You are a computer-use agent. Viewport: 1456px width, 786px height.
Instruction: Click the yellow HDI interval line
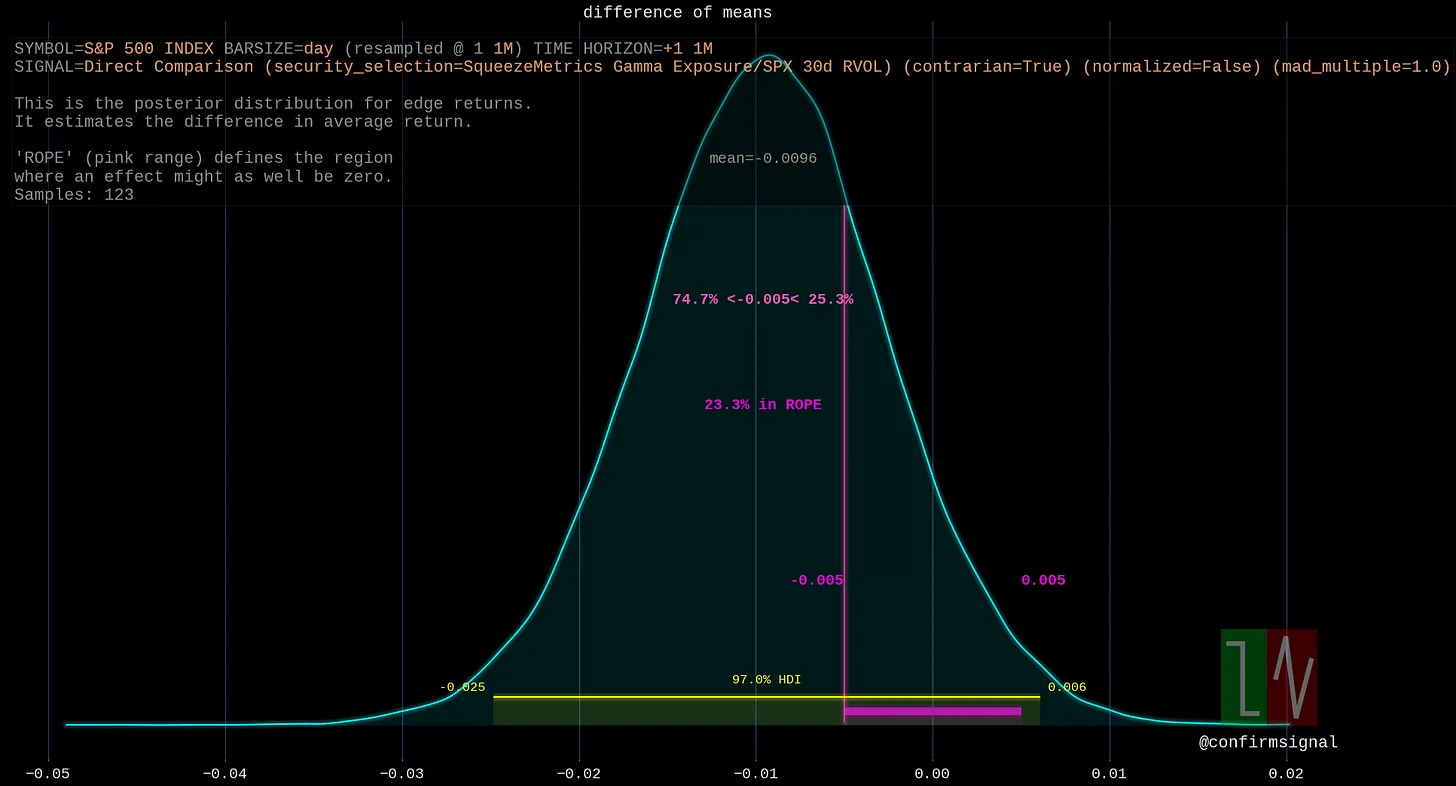767,696
